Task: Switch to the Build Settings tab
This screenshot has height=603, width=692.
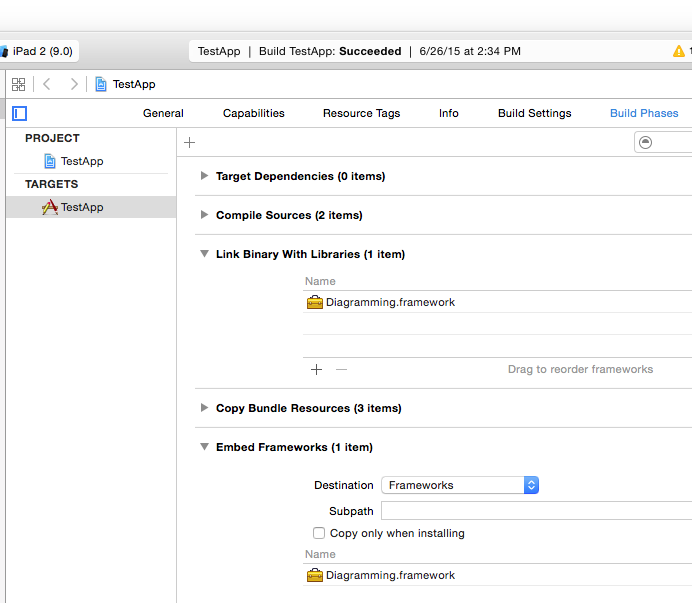Action: 534,113
